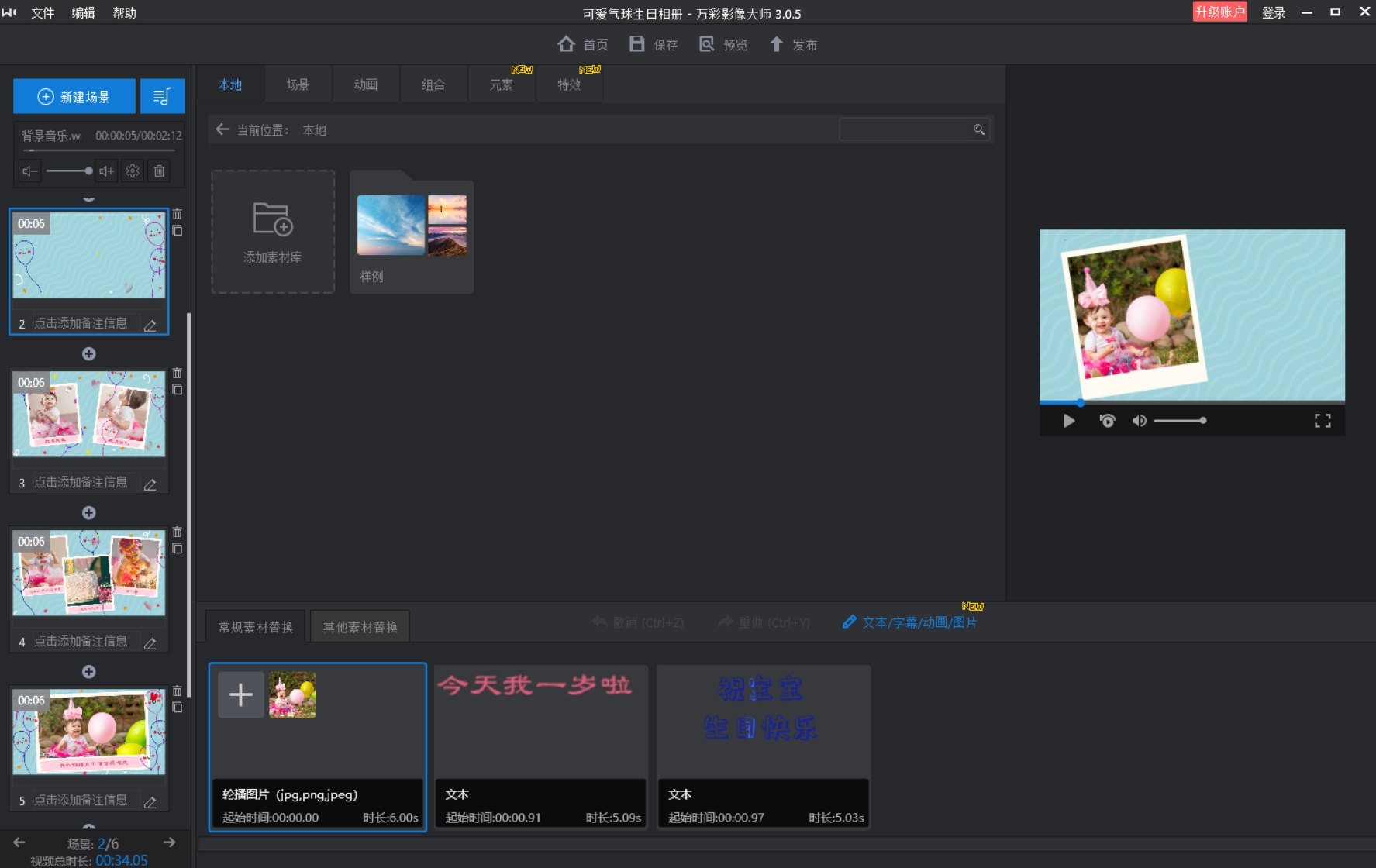Viewport: 1376px width, 868px height.
Task: Publish video with 发布 button
Action: pyautogui.click(x=793, y=44)
